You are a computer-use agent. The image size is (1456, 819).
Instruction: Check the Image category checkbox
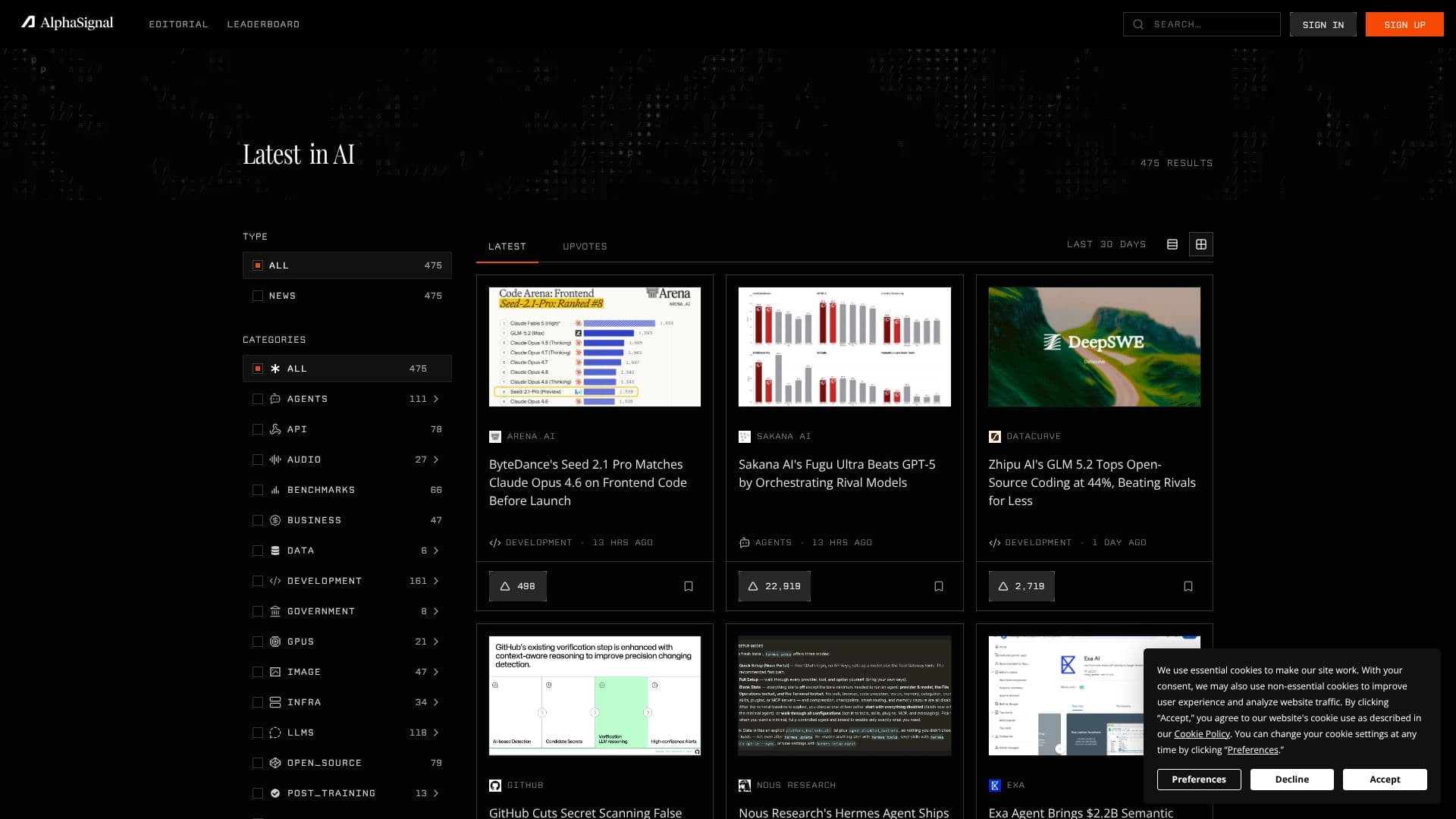[x=258, y=672]
